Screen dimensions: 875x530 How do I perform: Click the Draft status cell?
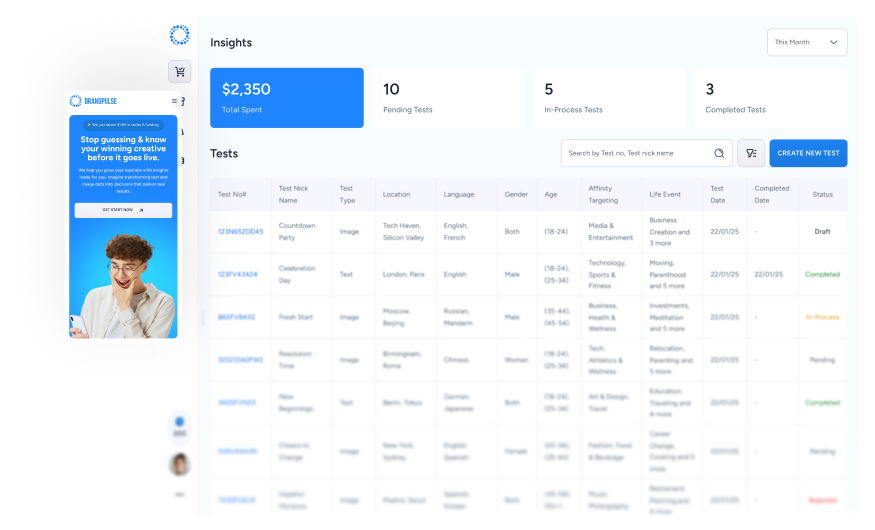pos(823,232)
